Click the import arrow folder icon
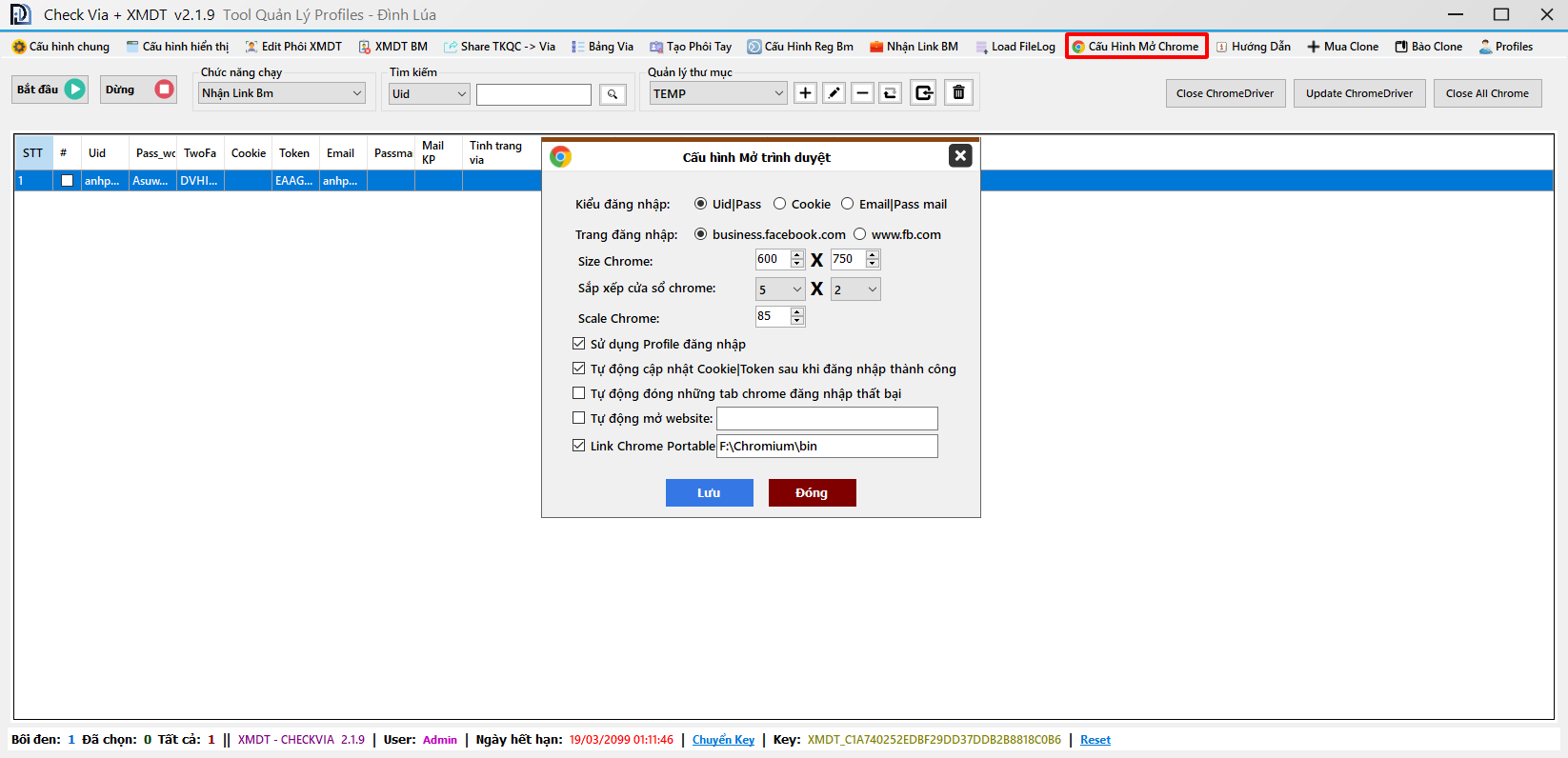Viewport: 1568px width, 758px height. click(x=923, y=92)
